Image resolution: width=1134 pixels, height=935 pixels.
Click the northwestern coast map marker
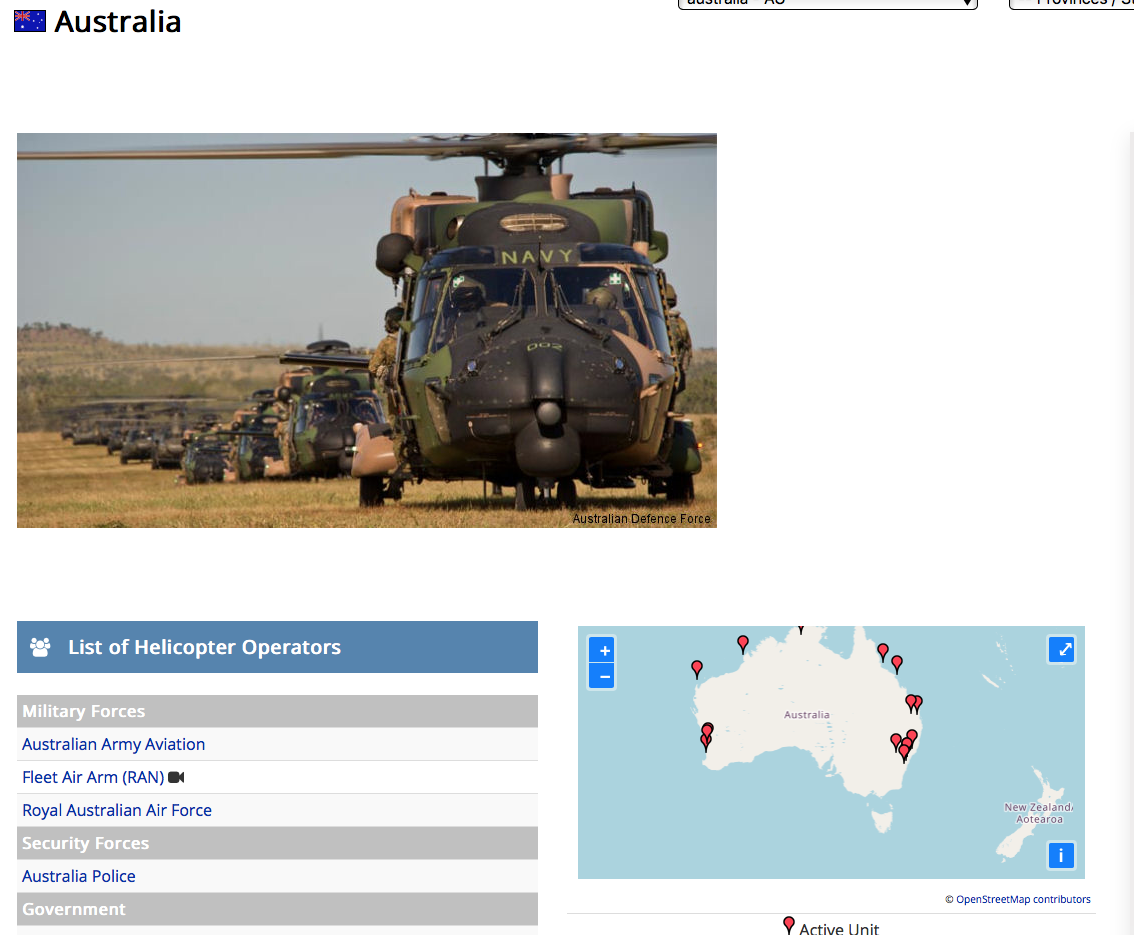[x=743, y=643]
